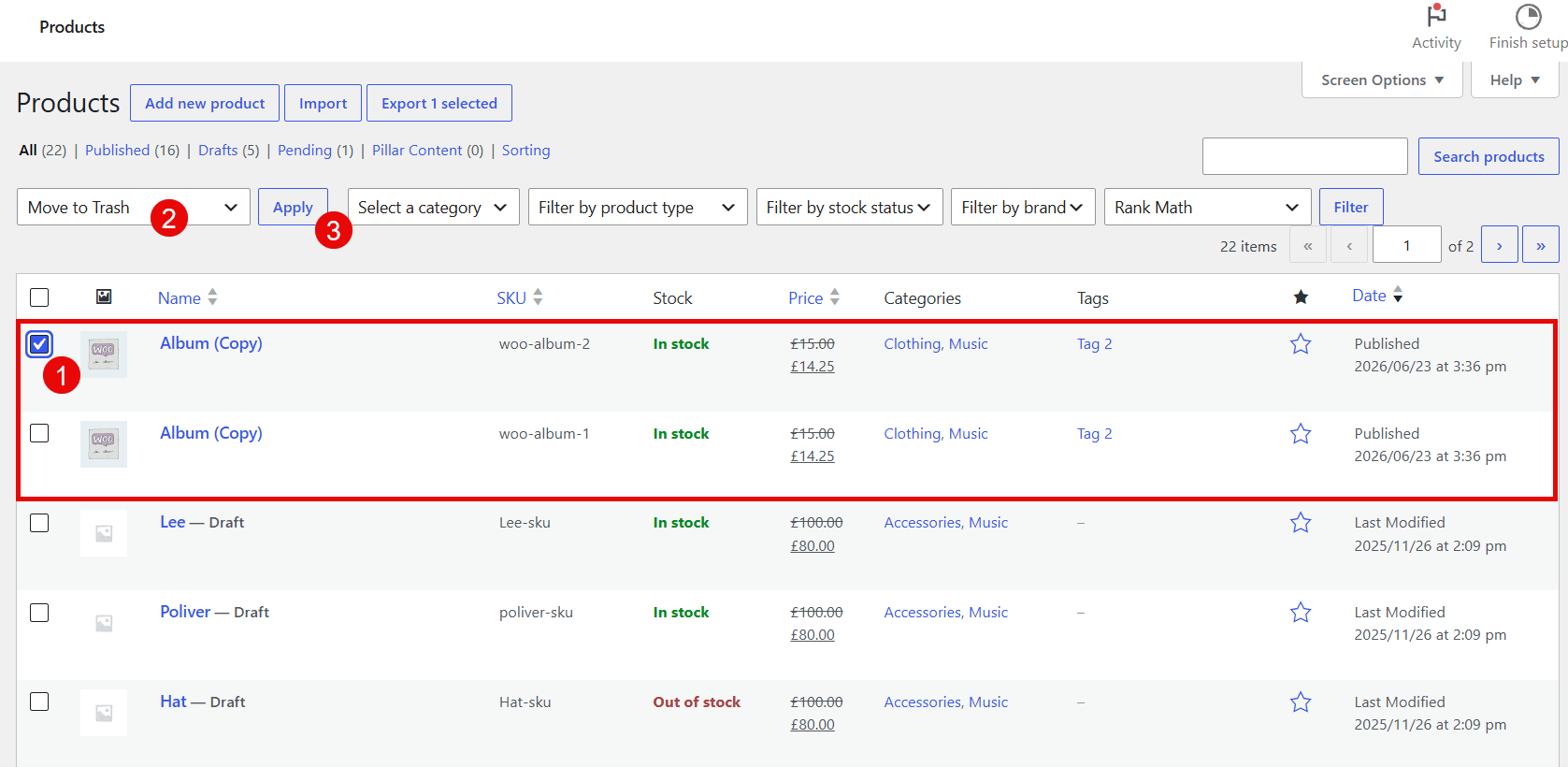Check the Hat product checkbox
The width and height of the screenshot is (1568, 767).
coord(39,702)
